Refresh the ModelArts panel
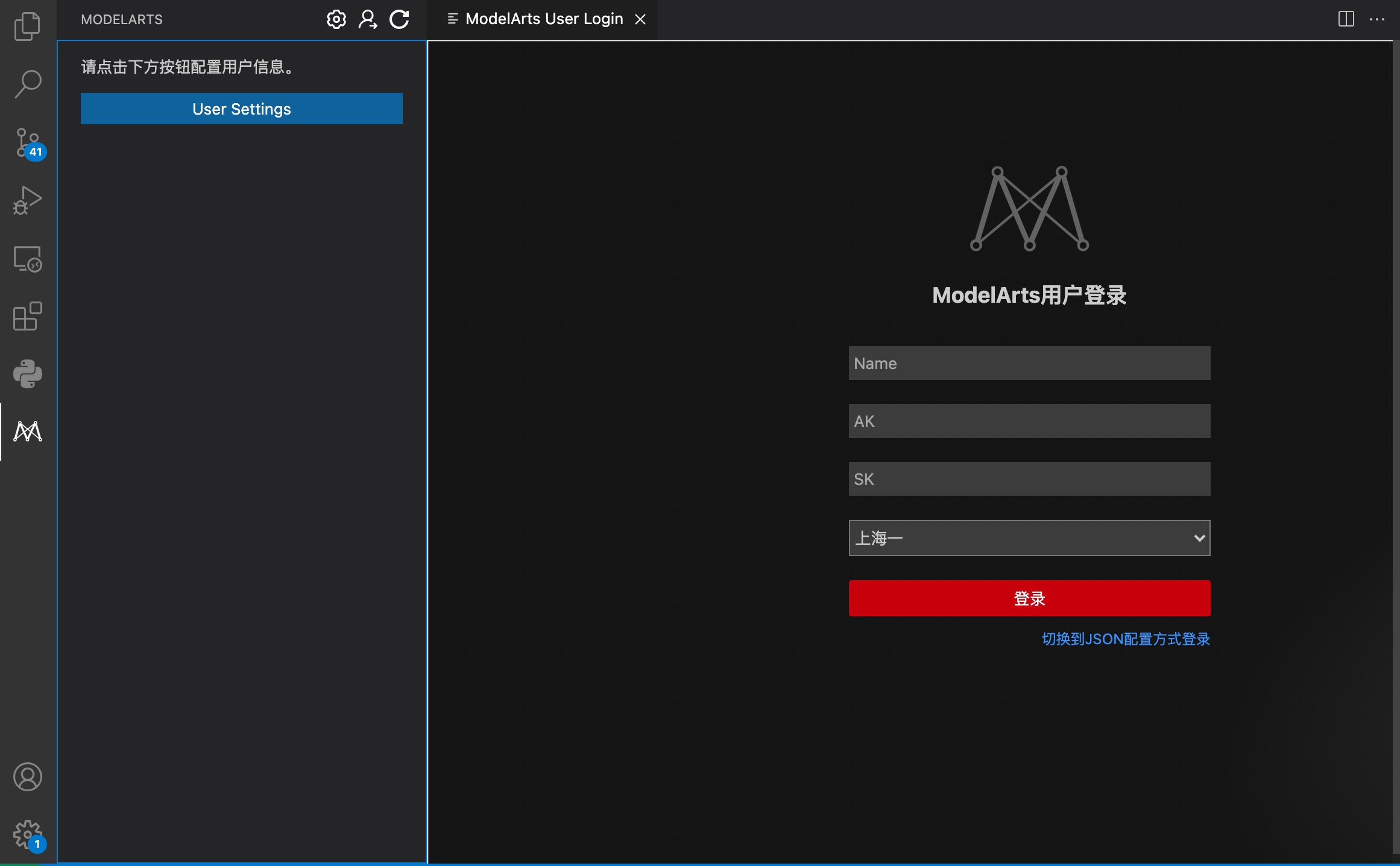 click(x=399, y=19)
